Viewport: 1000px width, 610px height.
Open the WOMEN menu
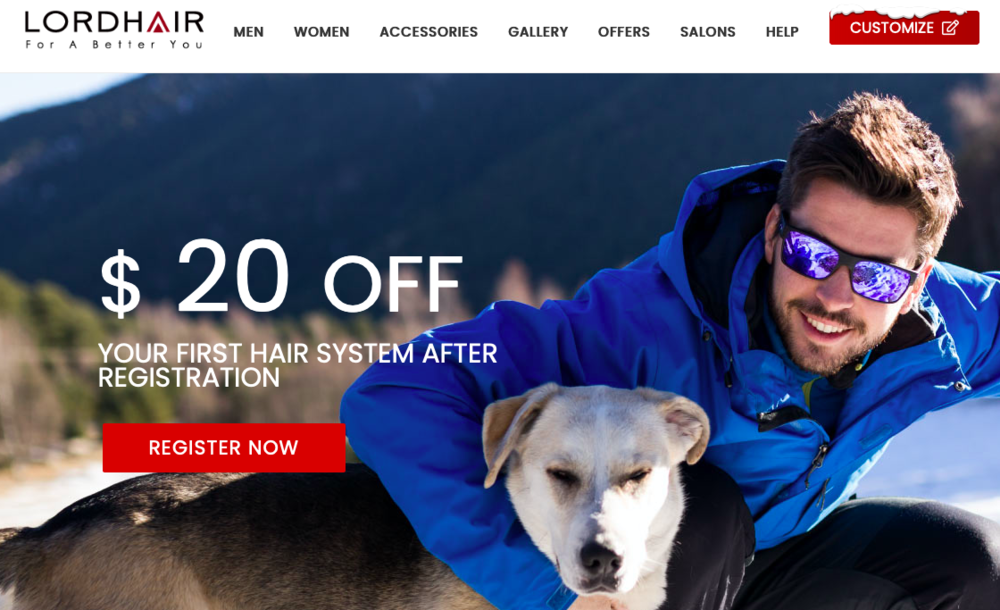(x=321, y=32)
